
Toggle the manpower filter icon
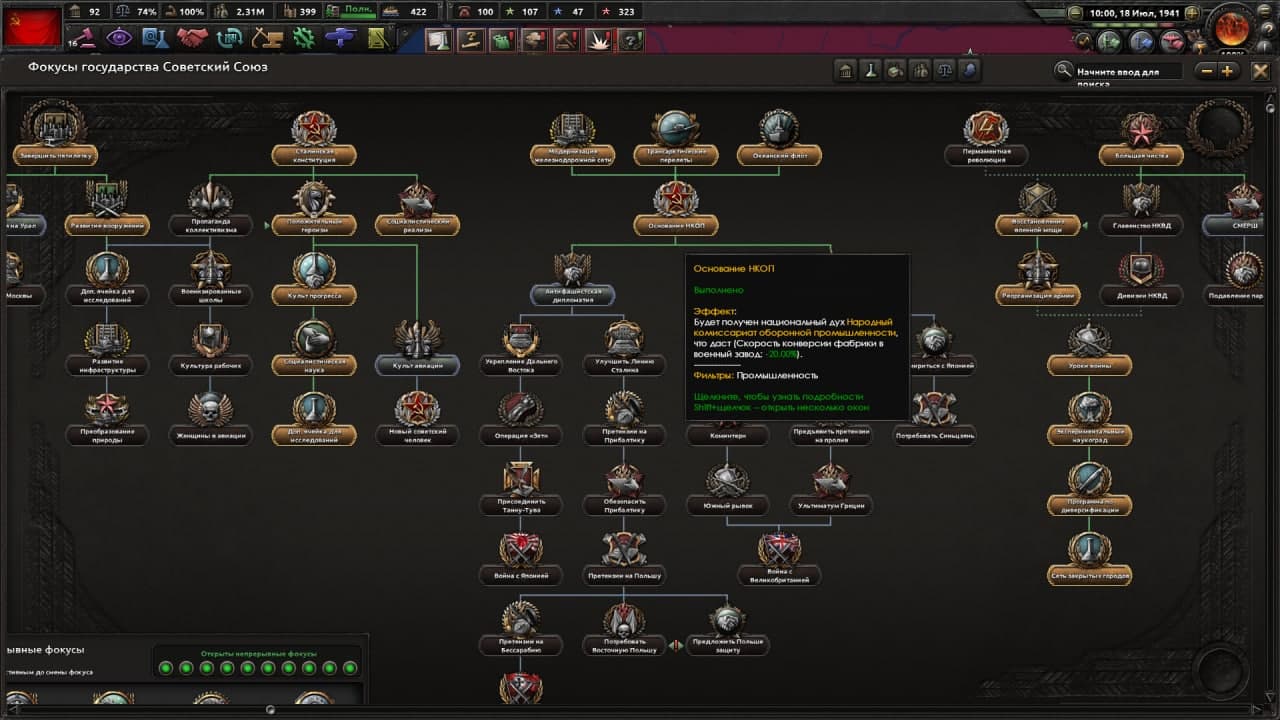920,71
